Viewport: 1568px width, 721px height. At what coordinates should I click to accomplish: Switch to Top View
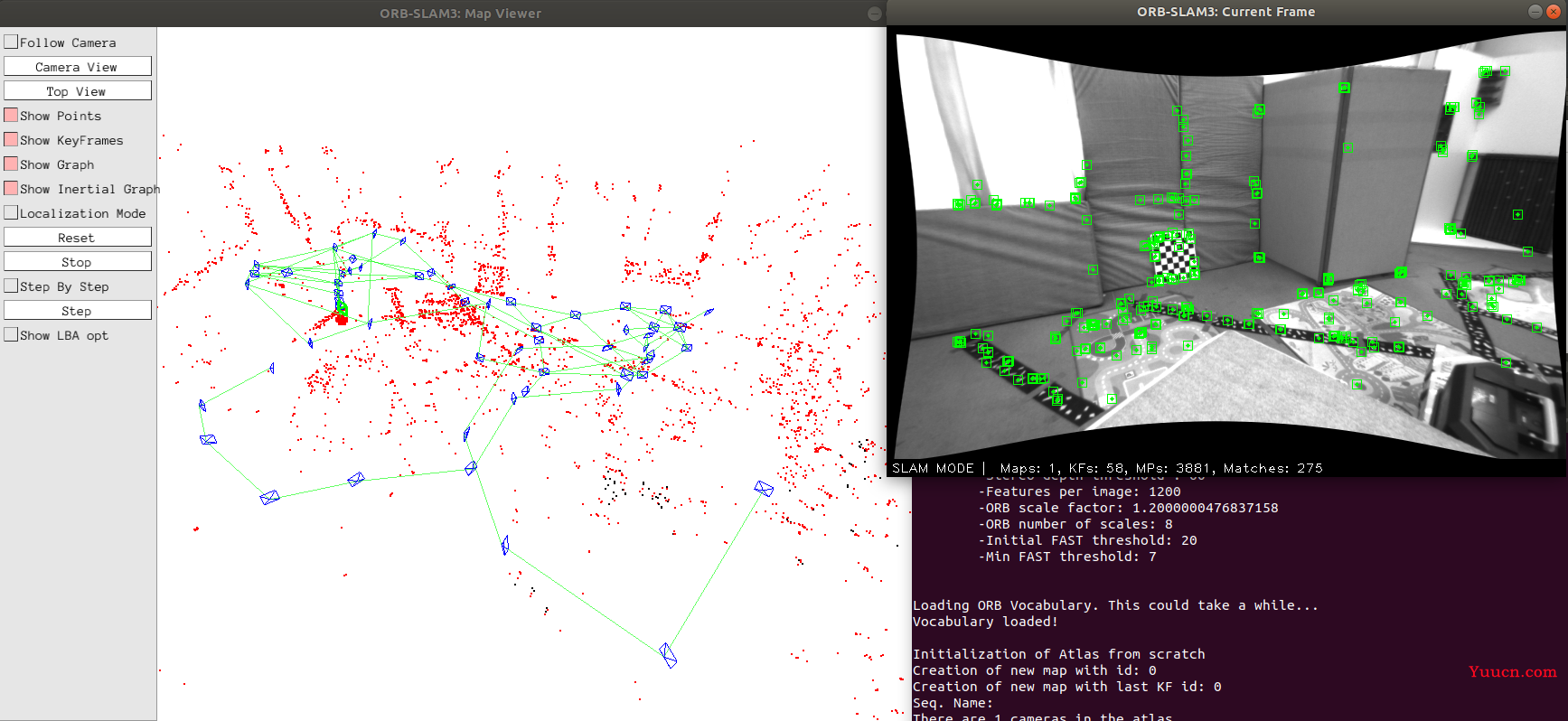[x=77, y=91]
